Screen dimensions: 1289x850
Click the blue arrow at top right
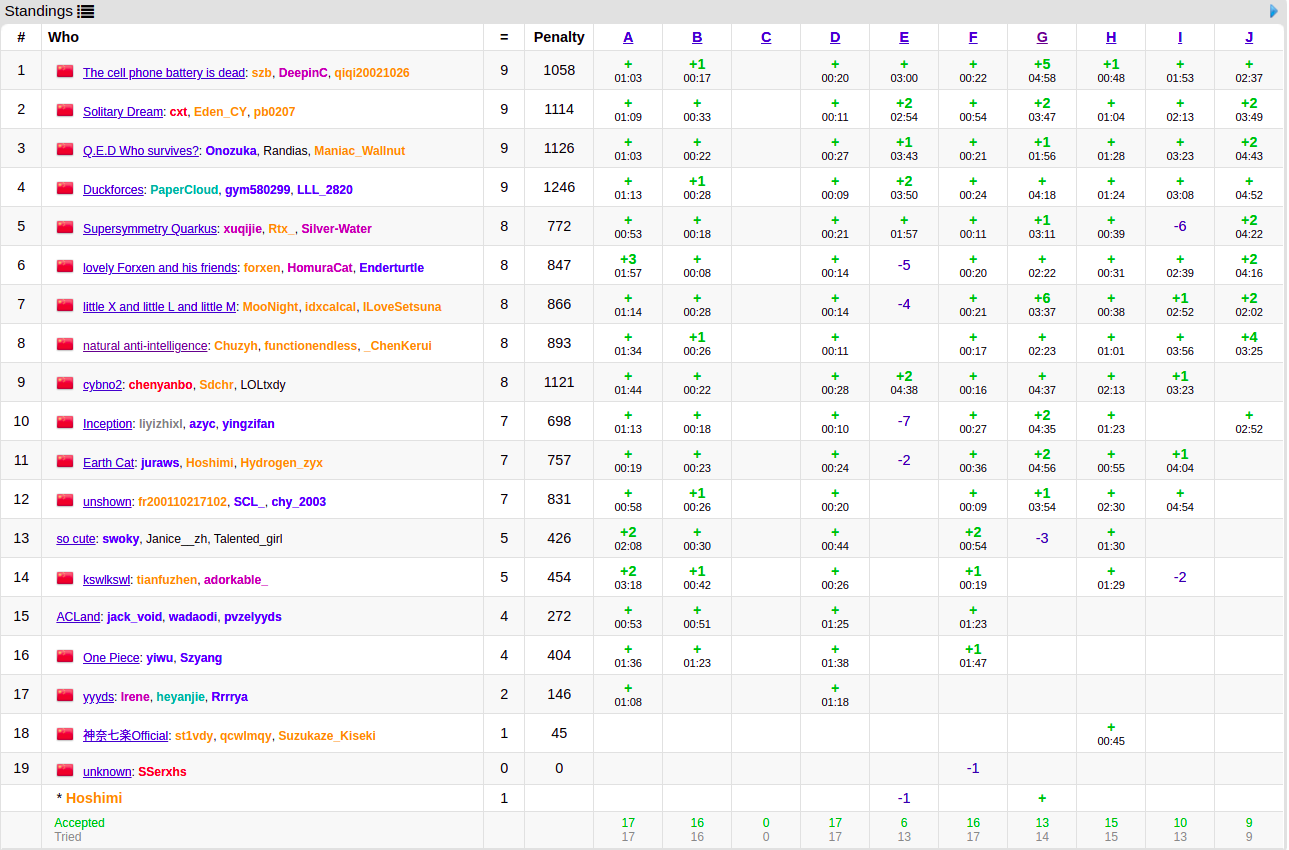point(1274,11)
